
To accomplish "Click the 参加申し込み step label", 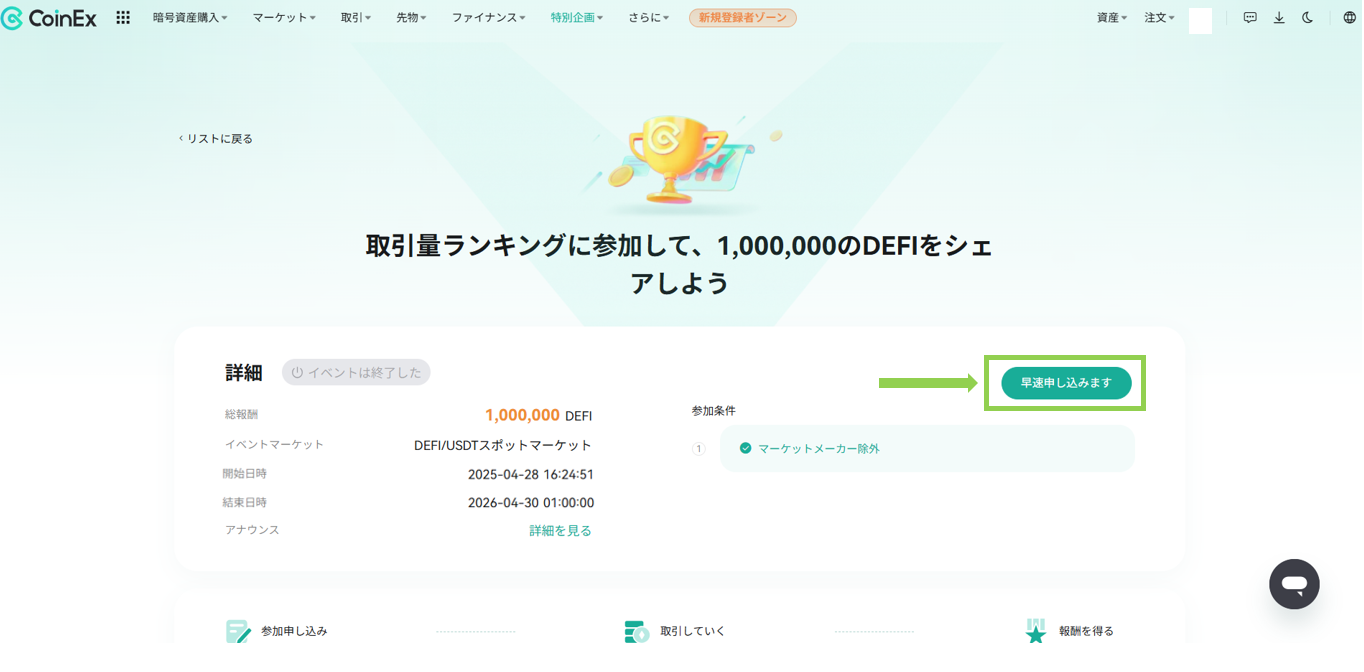I will (294, 632).
